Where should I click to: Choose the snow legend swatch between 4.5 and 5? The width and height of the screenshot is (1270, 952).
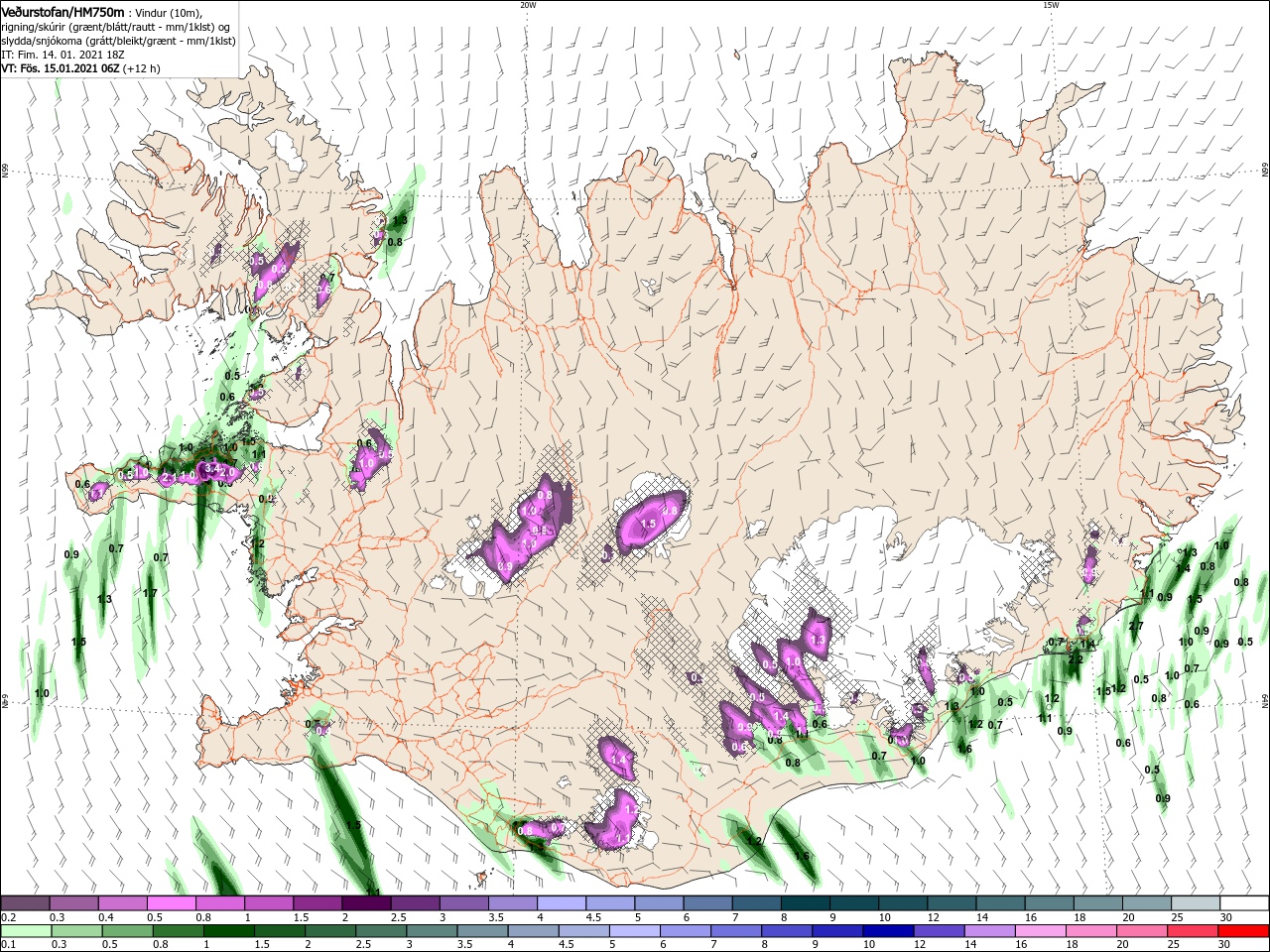(x=610, y=903)
